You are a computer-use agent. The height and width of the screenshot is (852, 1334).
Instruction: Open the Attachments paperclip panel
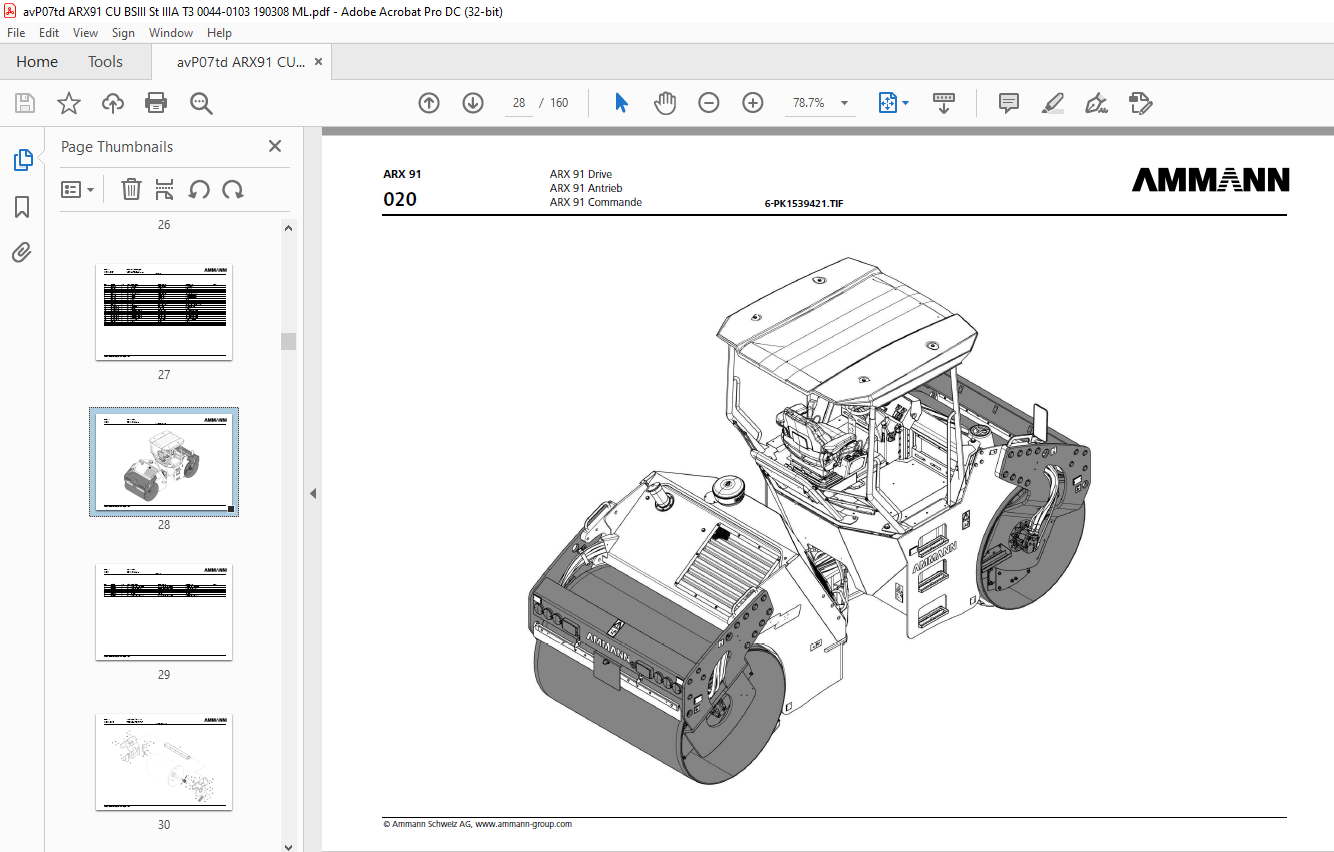tap(22, 252)
